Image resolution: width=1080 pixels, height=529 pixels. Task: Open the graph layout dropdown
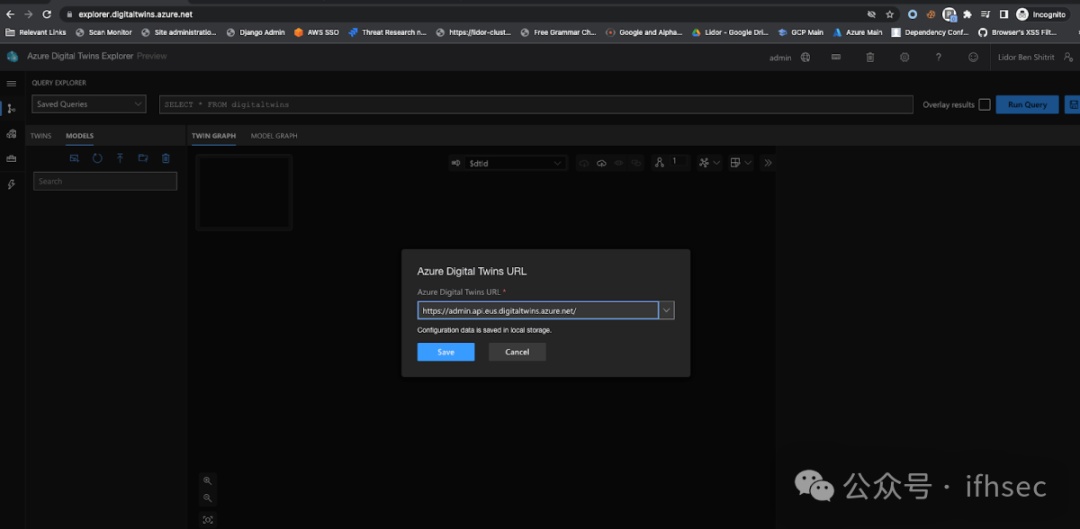[x=709, y=163]
